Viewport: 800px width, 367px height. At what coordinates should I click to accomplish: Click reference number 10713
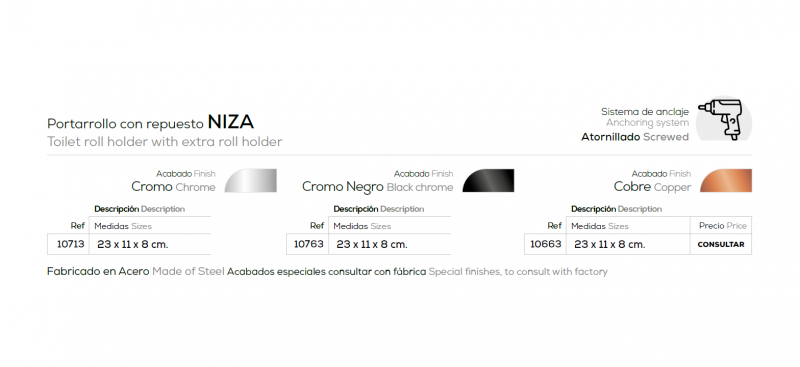point(70,244)
